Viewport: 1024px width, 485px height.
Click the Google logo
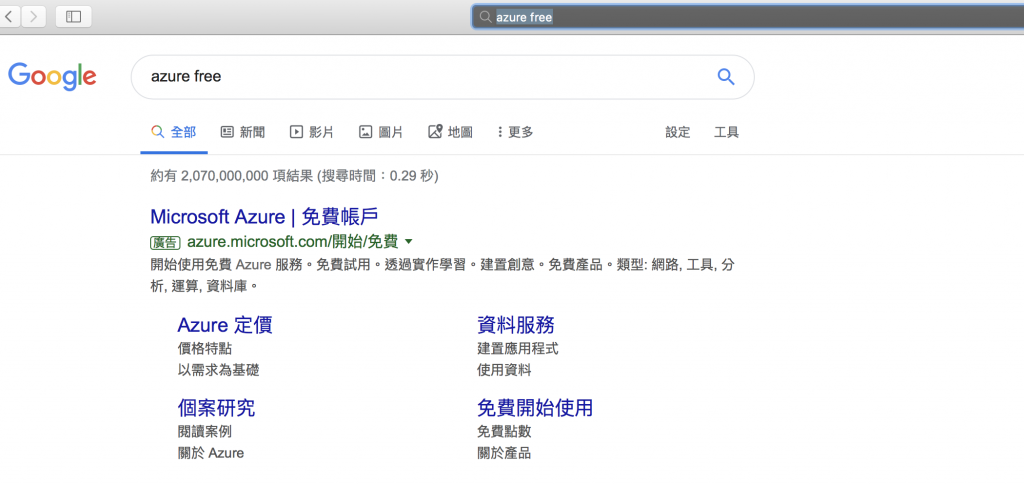[x=52, y=77]
